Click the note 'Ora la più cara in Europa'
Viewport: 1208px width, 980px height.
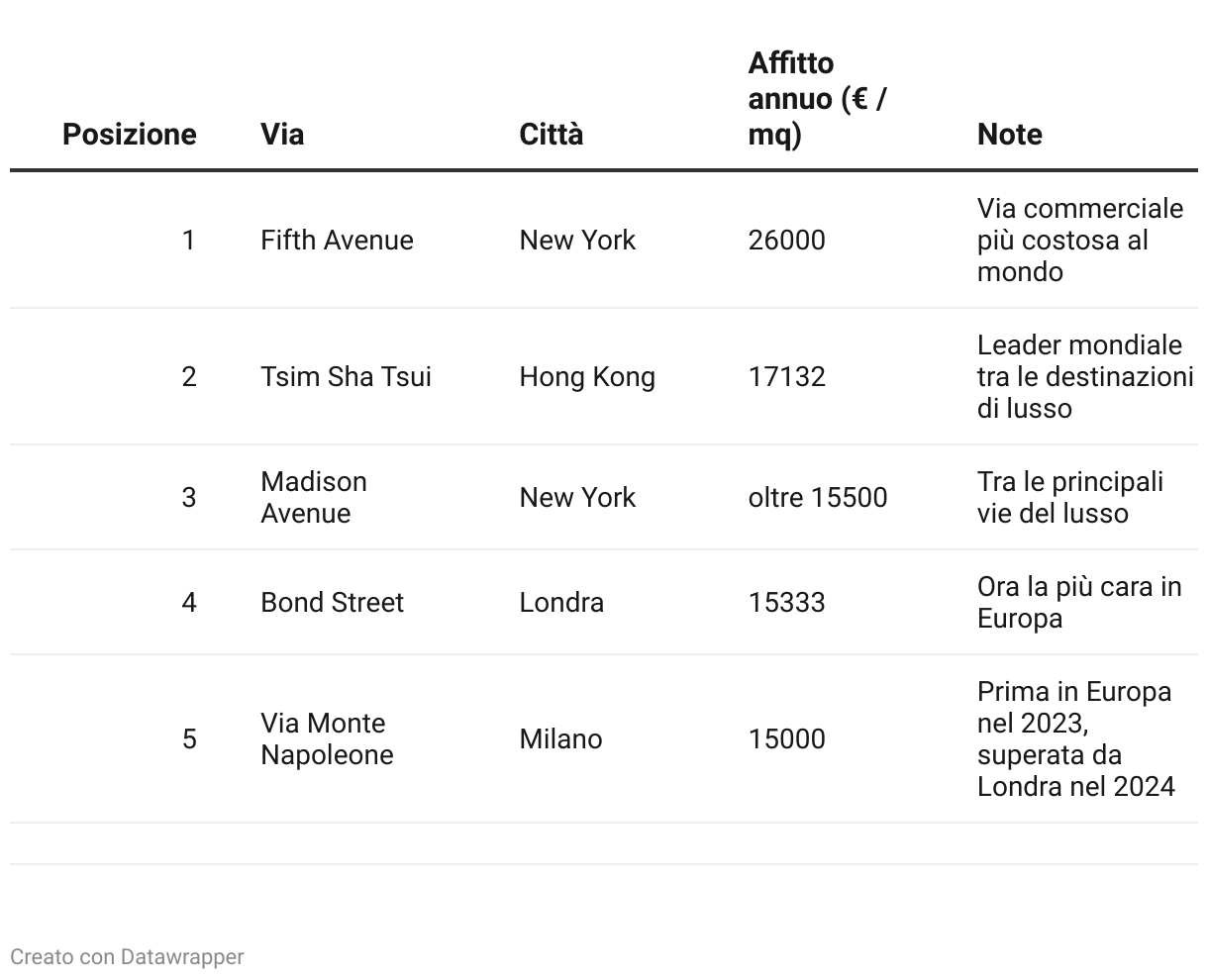click(x=1079, y=602)
